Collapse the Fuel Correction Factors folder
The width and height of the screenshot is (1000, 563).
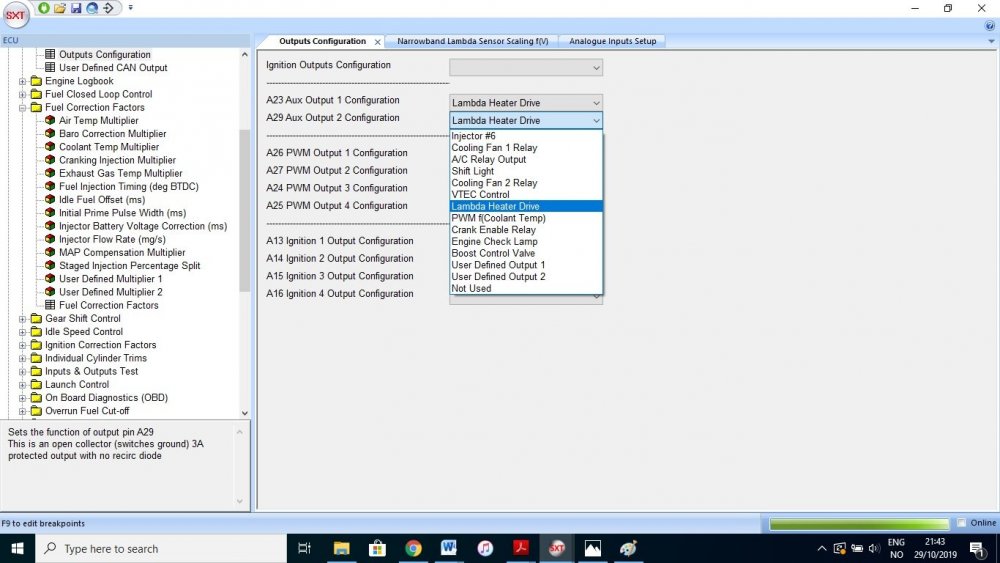tap(23, 108)
